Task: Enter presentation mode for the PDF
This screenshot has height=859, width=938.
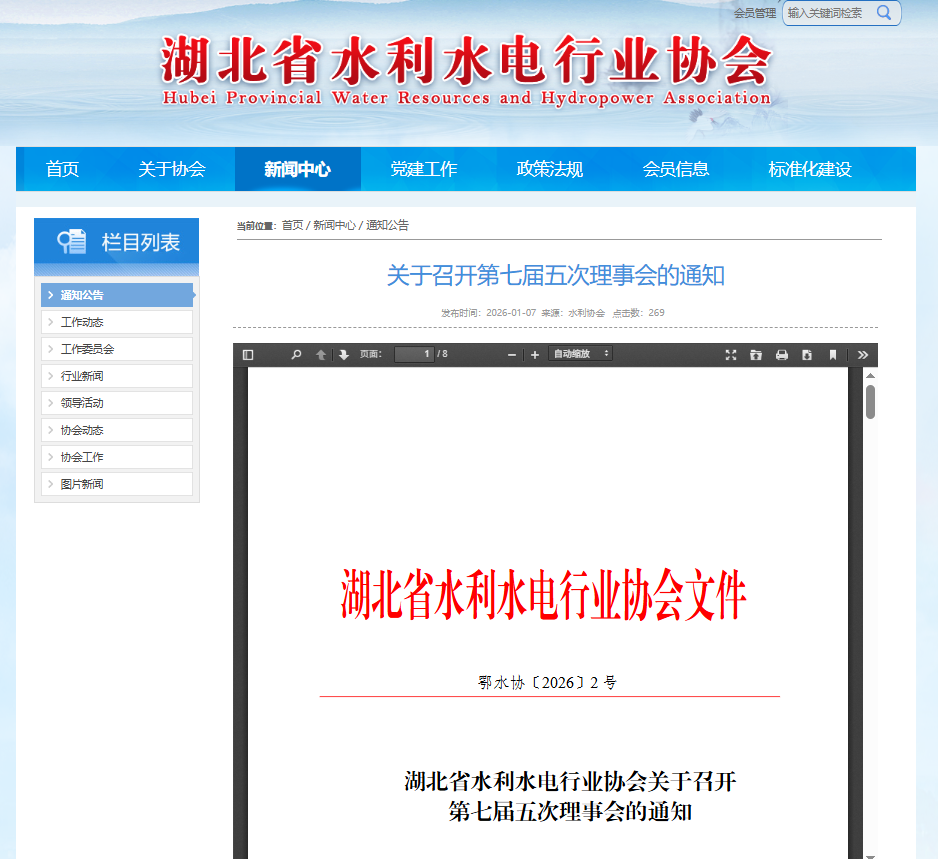Action: pos(731,354)
